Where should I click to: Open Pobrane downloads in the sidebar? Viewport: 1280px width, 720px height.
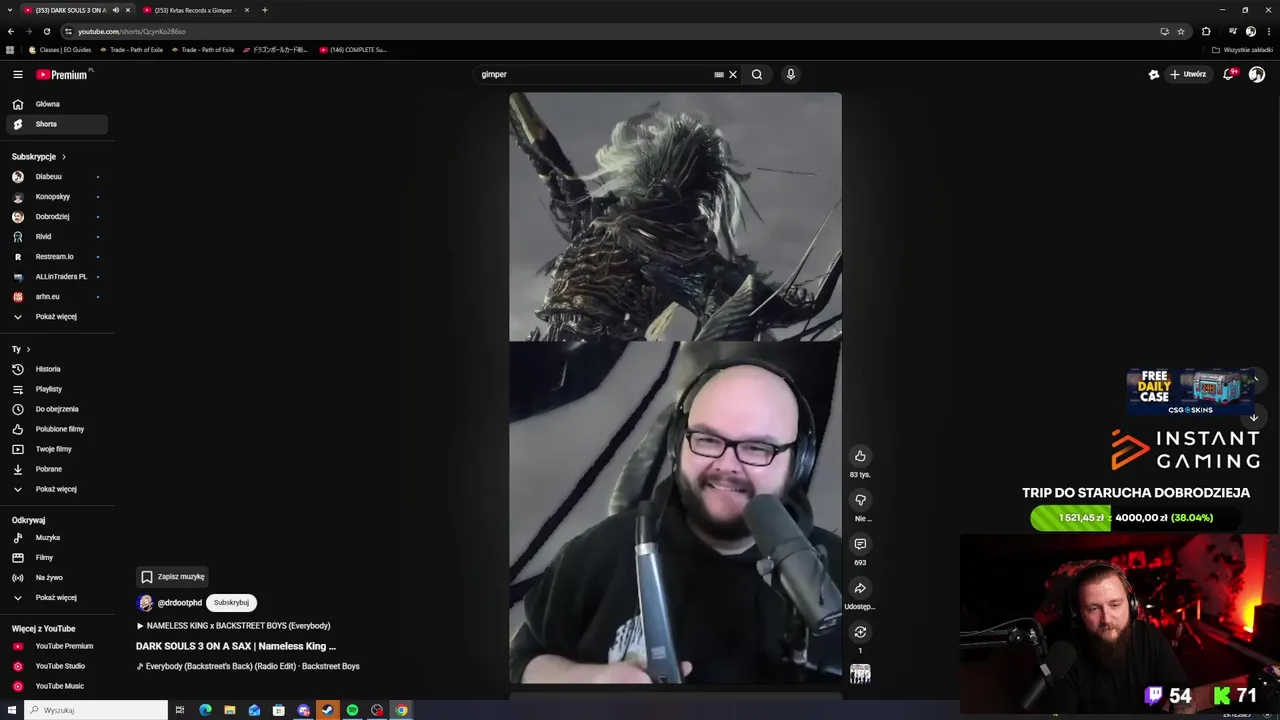pos(57,469)
